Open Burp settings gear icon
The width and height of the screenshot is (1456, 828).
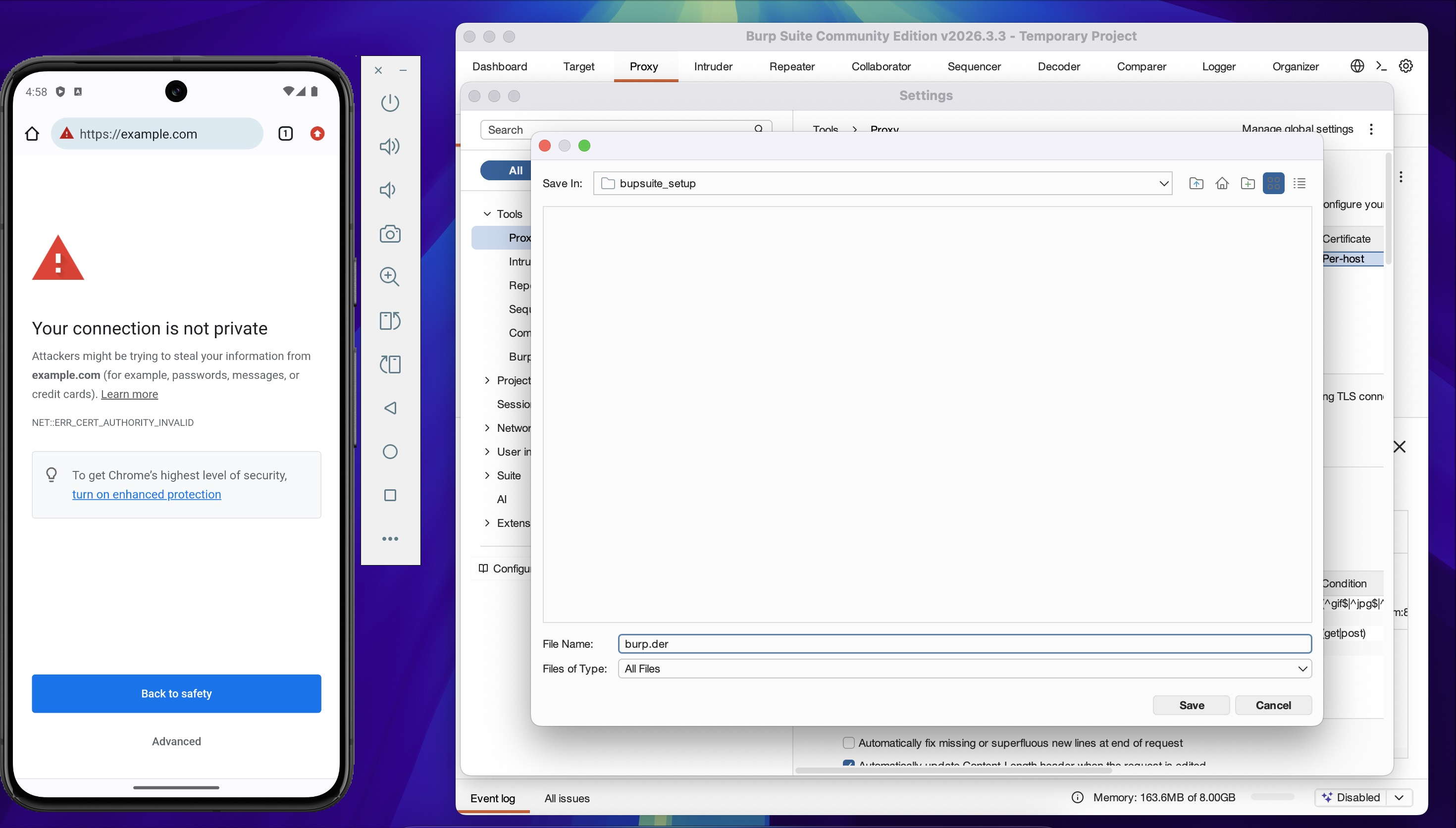tap(1406, 66)
